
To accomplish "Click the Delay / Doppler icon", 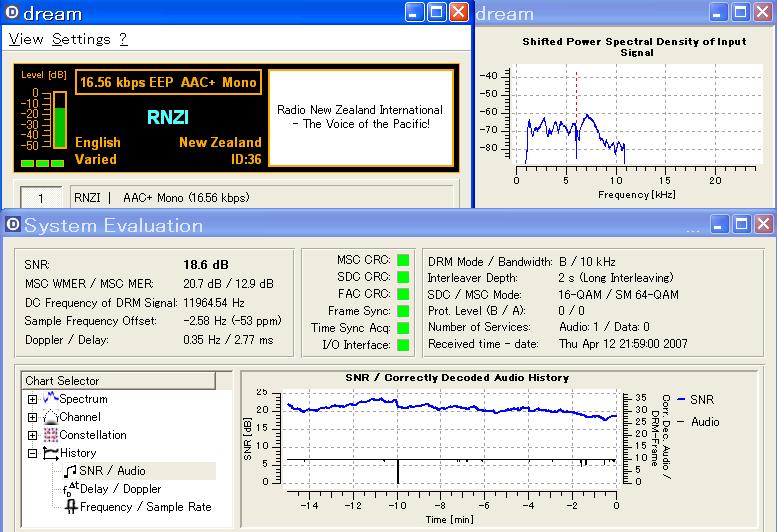I will click(70, 489).
